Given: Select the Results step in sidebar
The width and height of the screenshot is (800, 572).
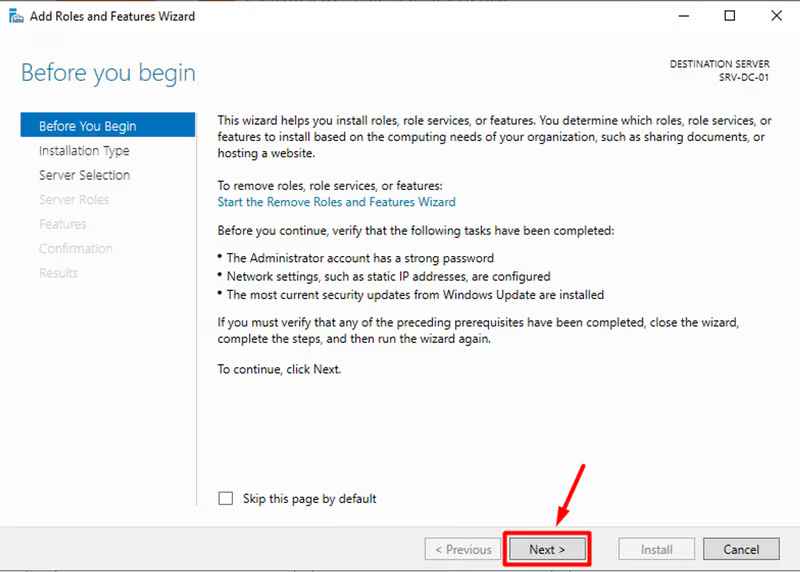Looking at the screenshot, I should pyautogui.click(x=58, y=273).
